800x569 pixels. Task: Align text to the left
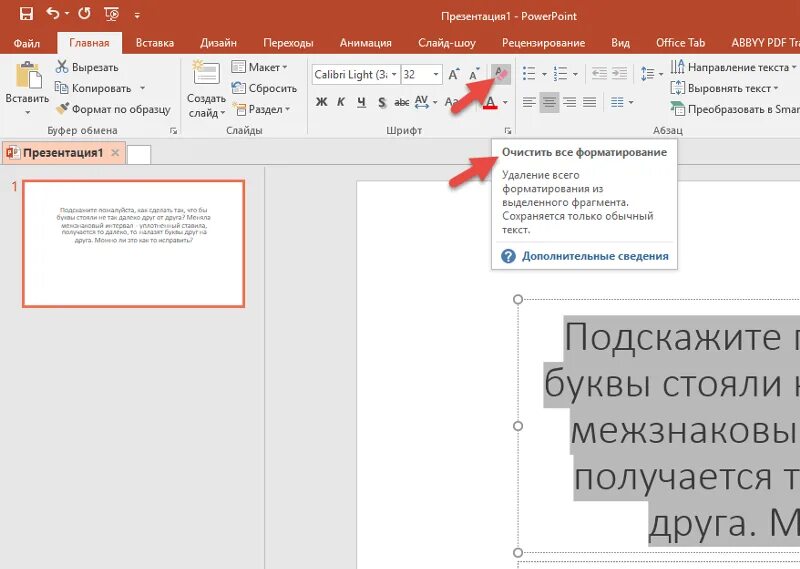[529, 102]
